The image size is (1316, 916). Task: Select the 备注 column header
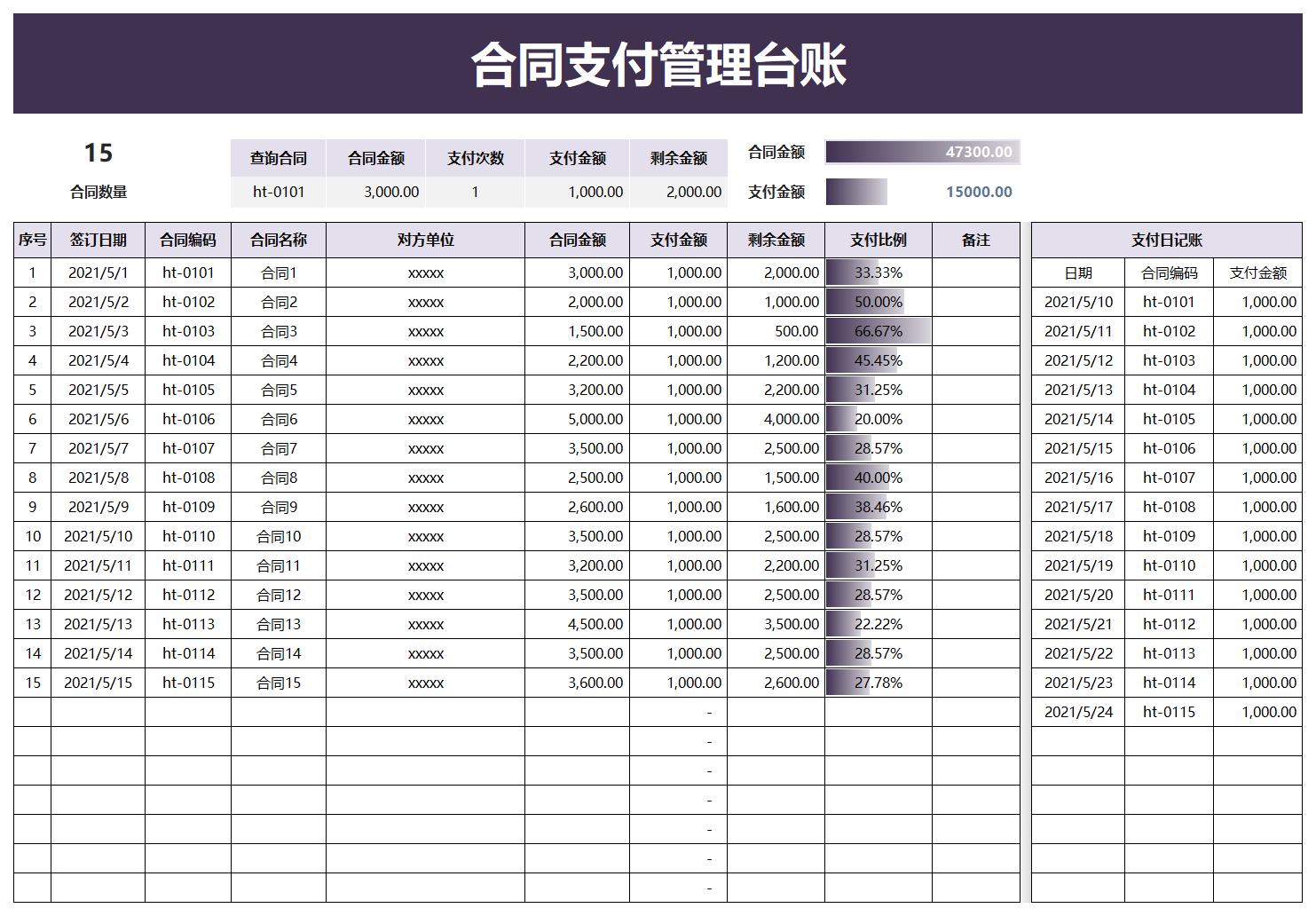976,240
